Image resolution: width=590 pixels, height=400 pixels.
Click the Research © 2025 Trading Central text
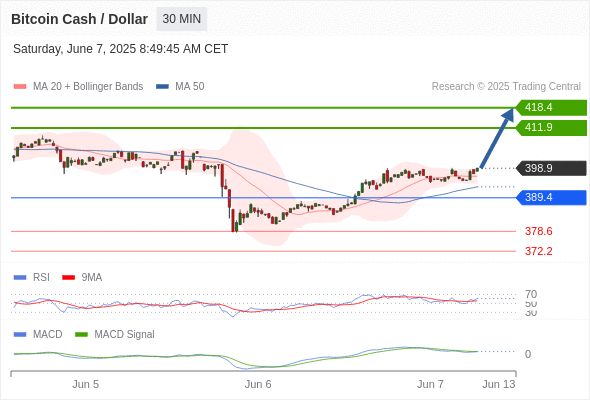click(x=506, y=87)
